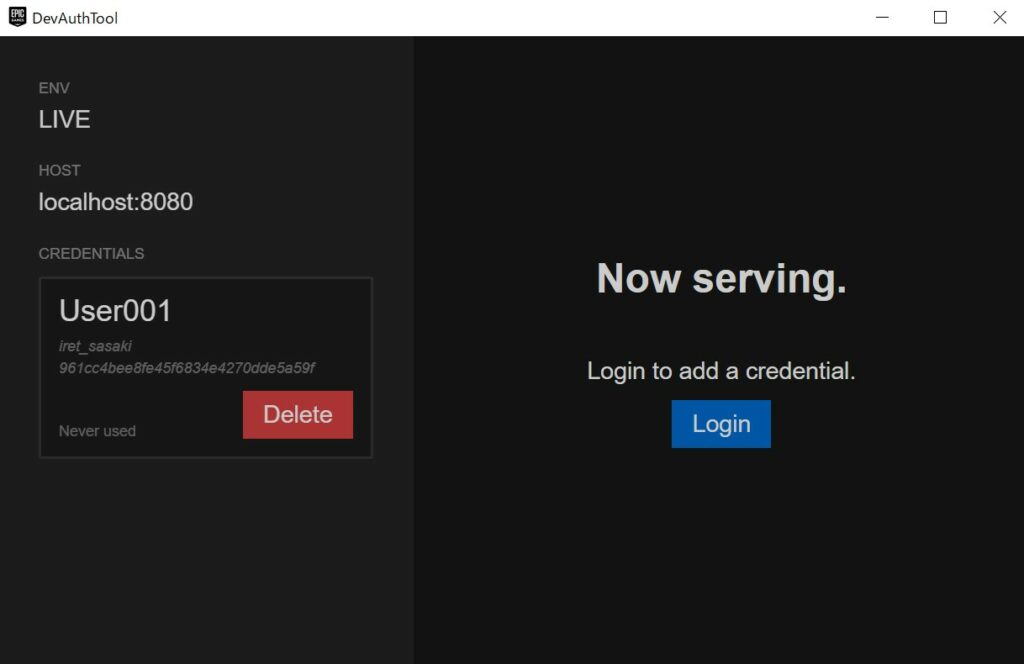Viewport: 1024px width, 664px height.
Task: Close the DevAuthTool window
Action: click(999, 17)
